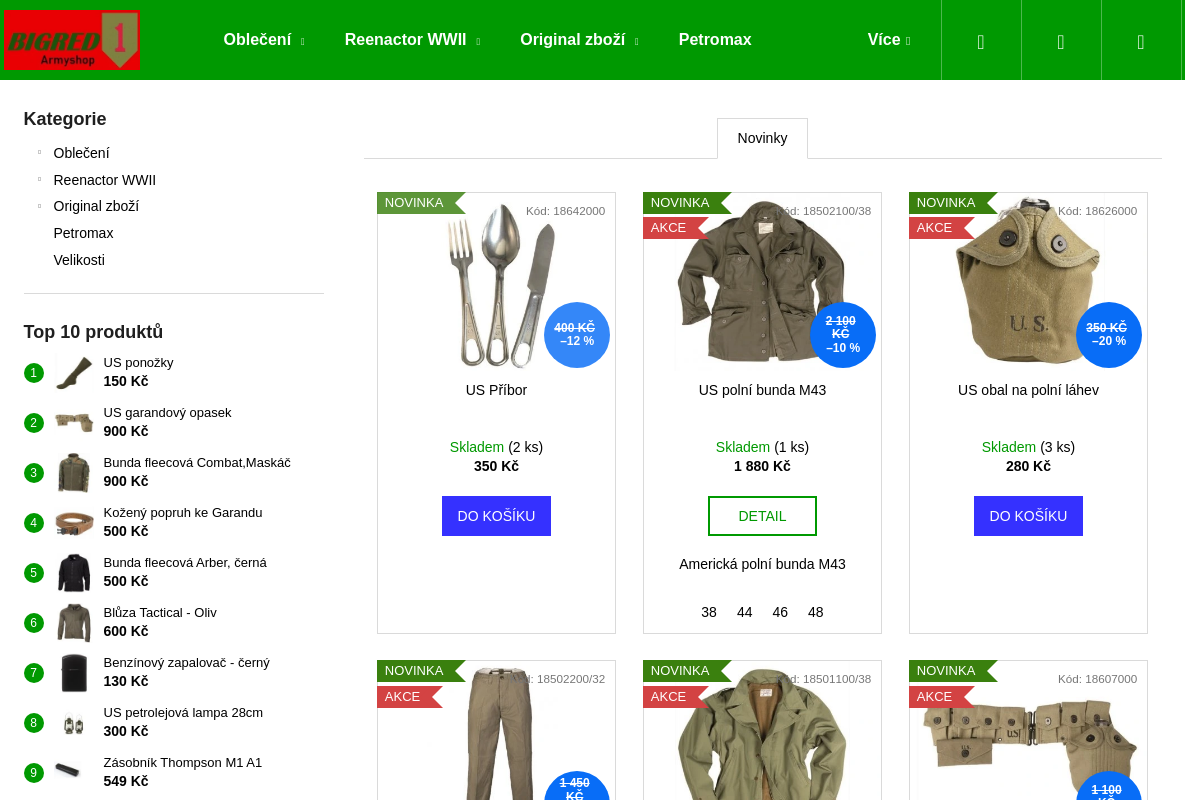The height and width of the screenshot is (800, 1200).
Task: Choose size 44 for the M43 jacket
Action: (745, 612)
